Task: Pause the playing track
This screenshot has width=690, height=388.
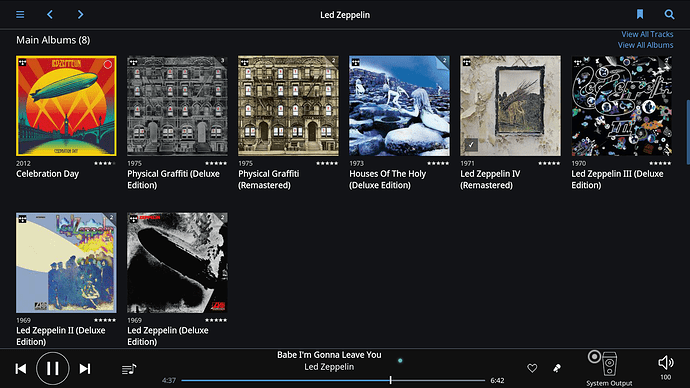Action: point(52,369)
